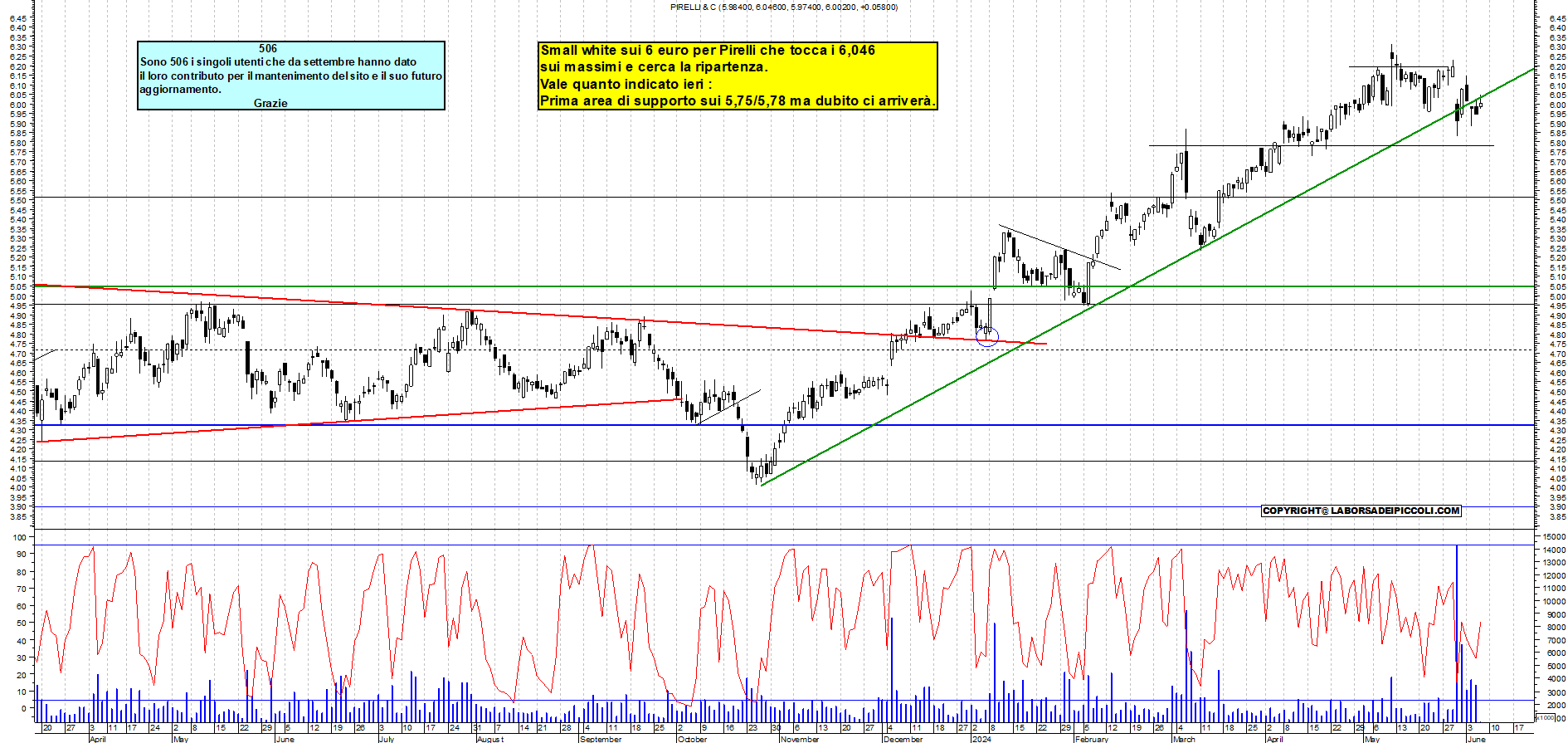The width and height of the screenshot is (1568, 743).
Task: Click the 'October' month label on time axis
Action: pyautogui.click(x=693, y=739)
